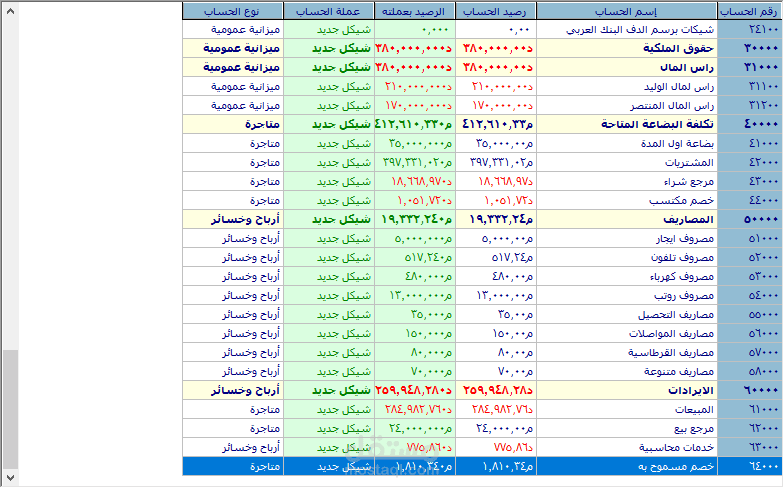Screen dimensions: 784x488
Task: Click account number ٤٢٠٠٠
Action: 750,163
